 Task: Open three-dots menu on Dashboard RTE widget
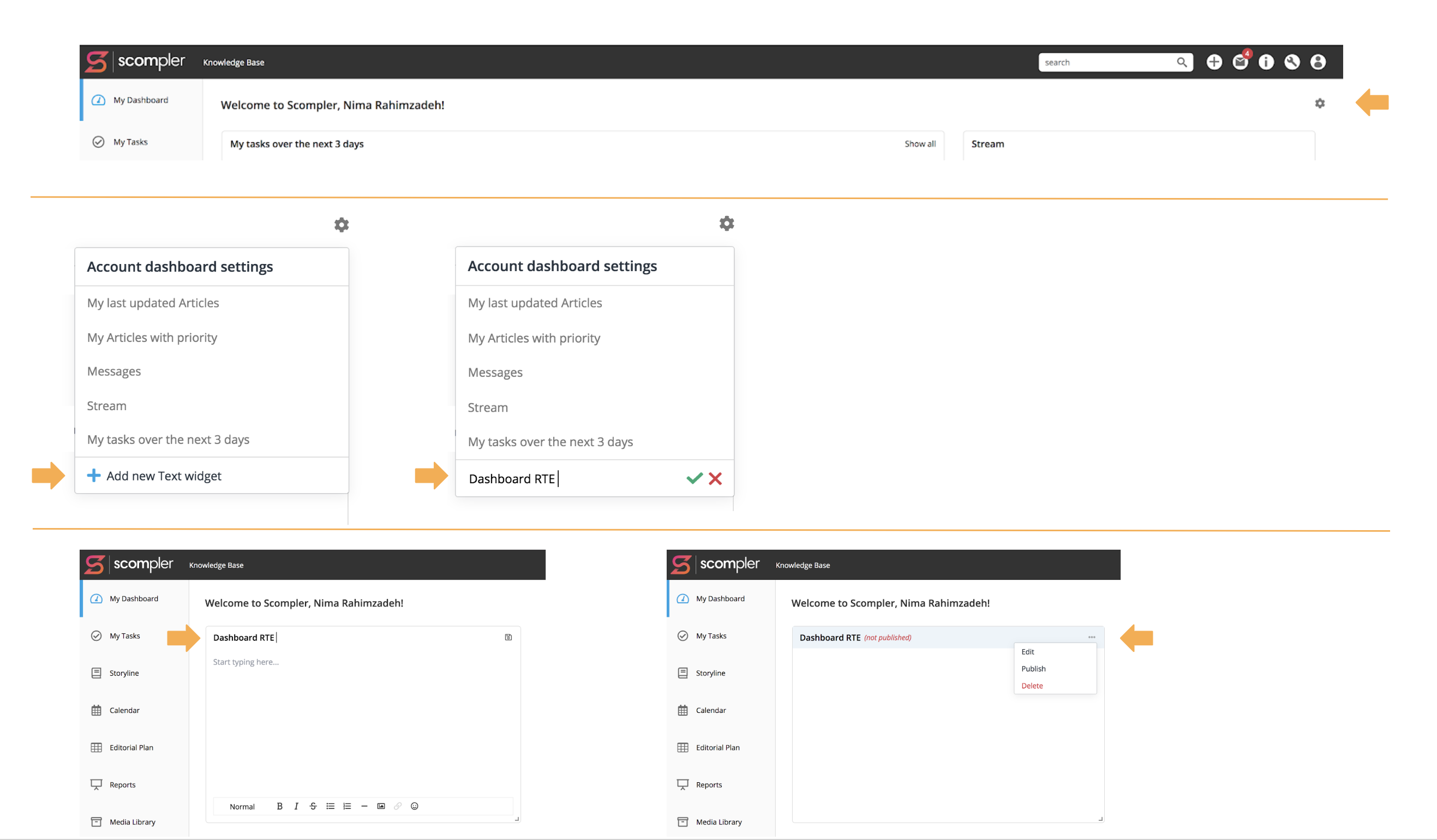tap(1092, 637)
